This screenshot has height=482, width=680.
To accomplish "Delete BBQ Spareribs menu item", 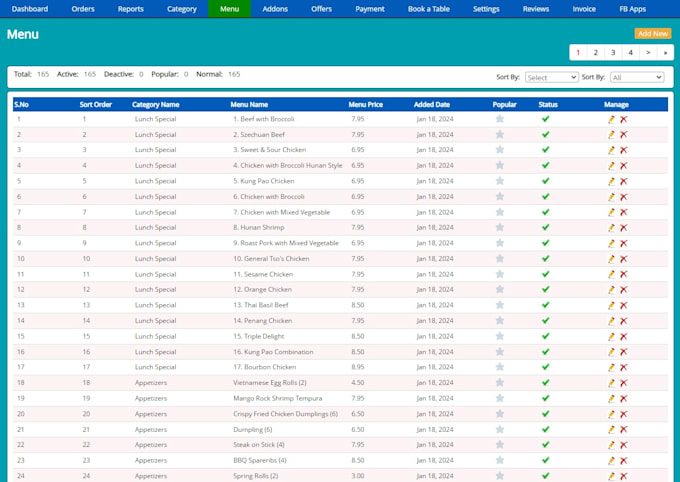I will click(624, 461).
